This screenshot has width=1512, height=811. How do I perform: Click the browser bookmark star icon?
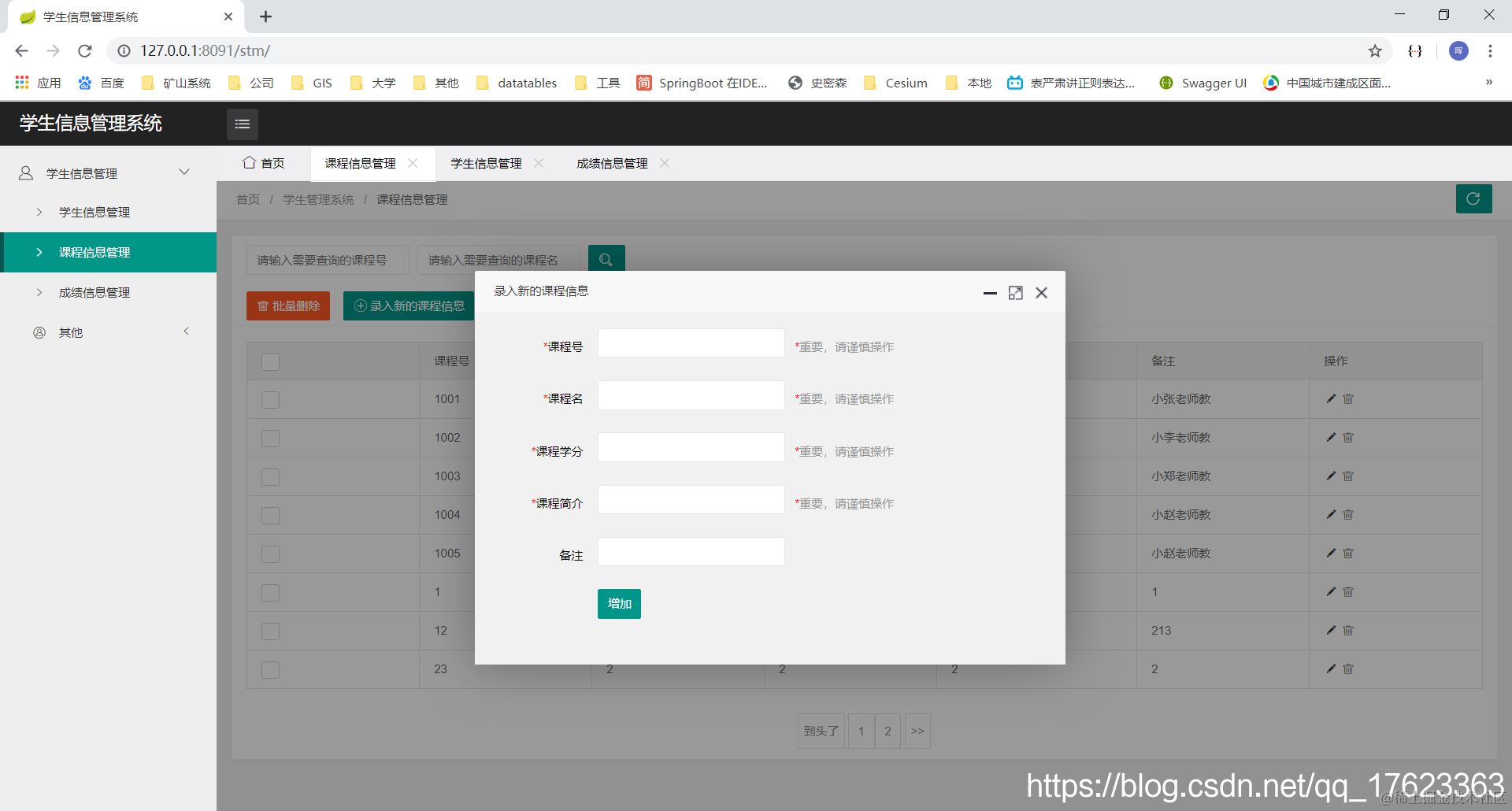click(1375, 50)
